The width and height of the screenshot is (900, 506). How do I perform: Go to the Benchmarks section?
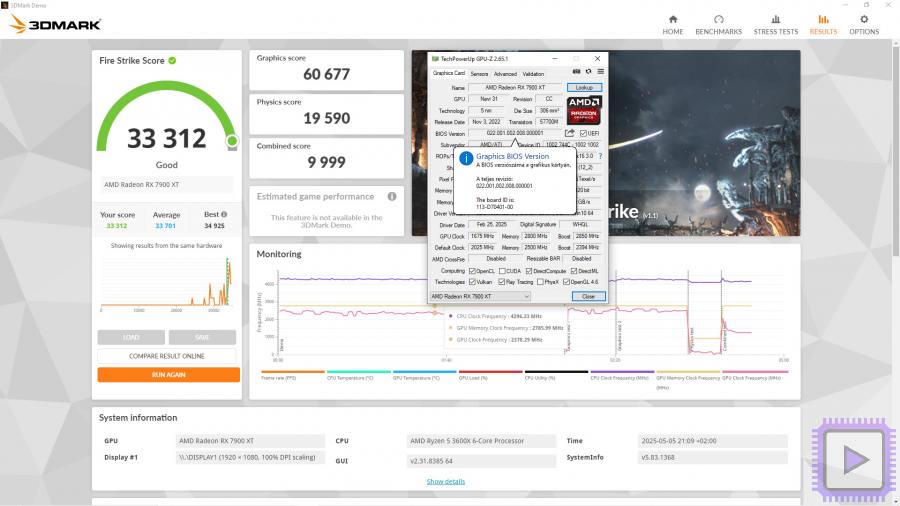pos(719,25)
